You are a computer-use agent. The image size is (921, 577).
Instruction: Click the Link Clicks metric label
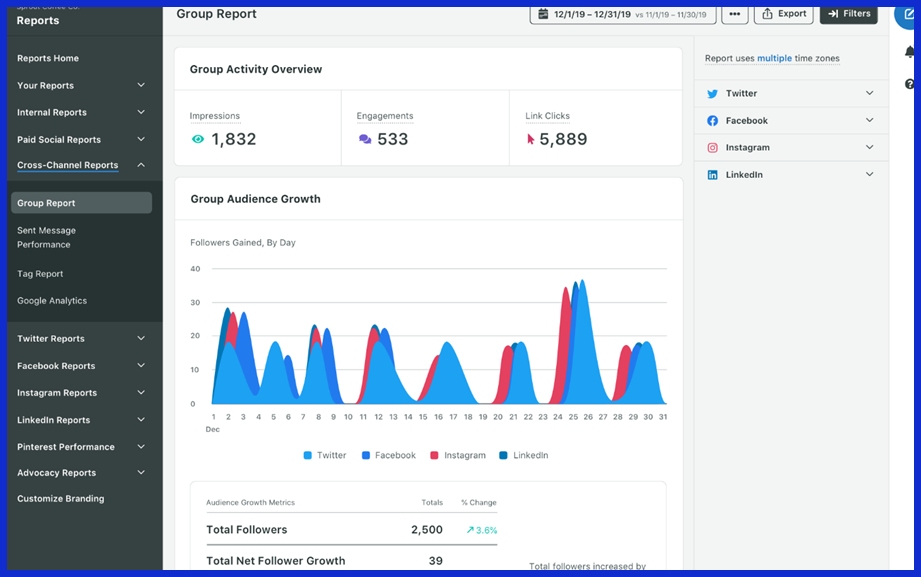(547, 116)
